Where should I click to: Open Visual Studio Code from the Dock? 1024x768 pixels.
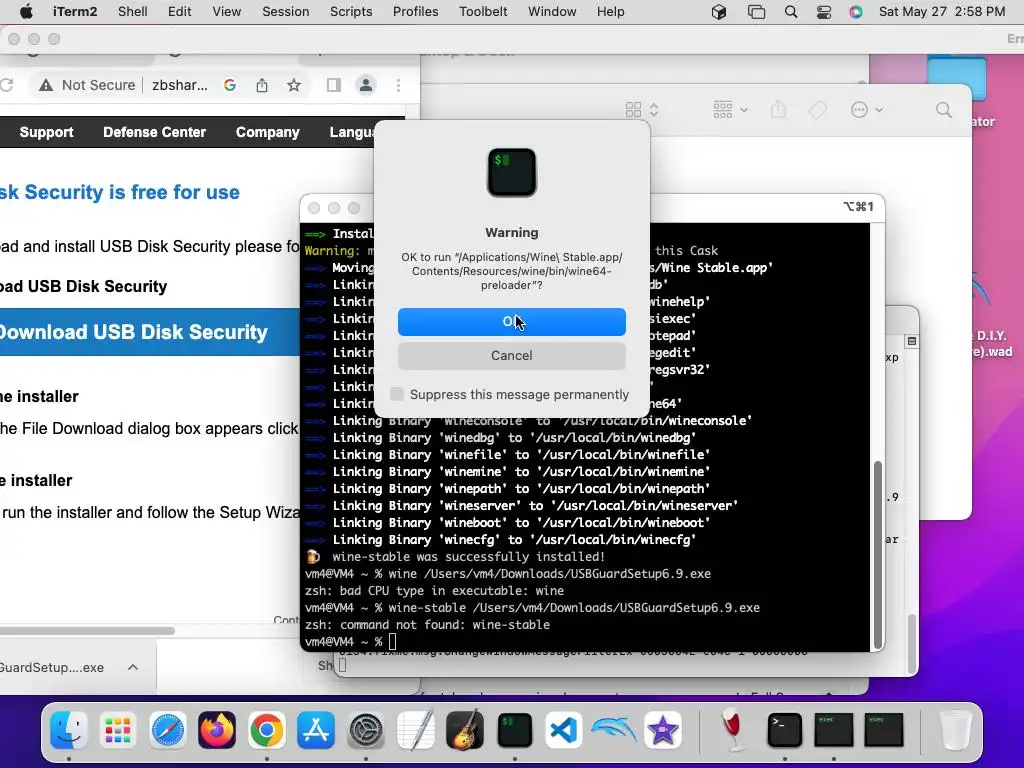tap(564, 730)
